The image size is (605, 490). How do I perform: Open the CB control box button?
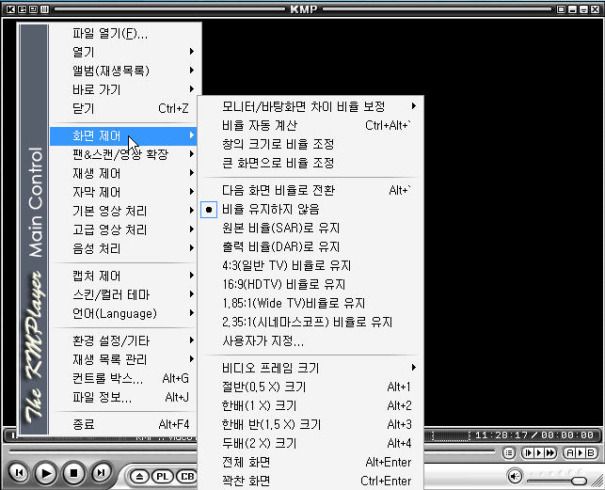click(x=188, y=477)
